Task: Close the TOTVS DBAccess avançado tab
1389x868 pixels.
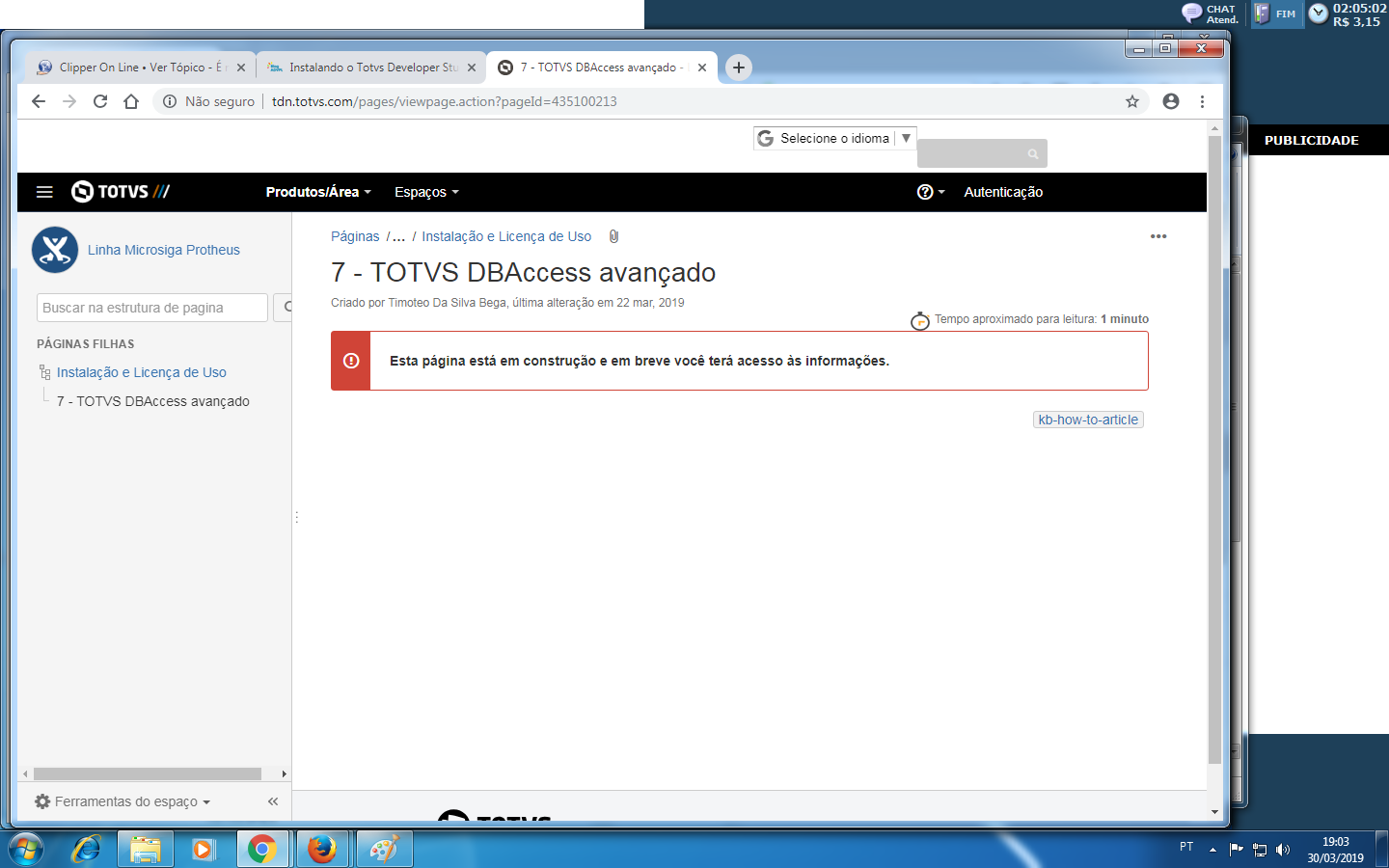Action: (x=702, y=68)
